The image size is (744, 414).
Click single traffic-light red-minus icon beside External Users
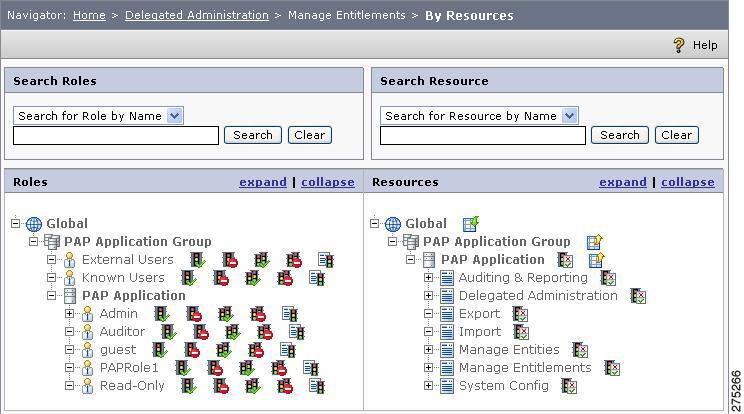230,260
